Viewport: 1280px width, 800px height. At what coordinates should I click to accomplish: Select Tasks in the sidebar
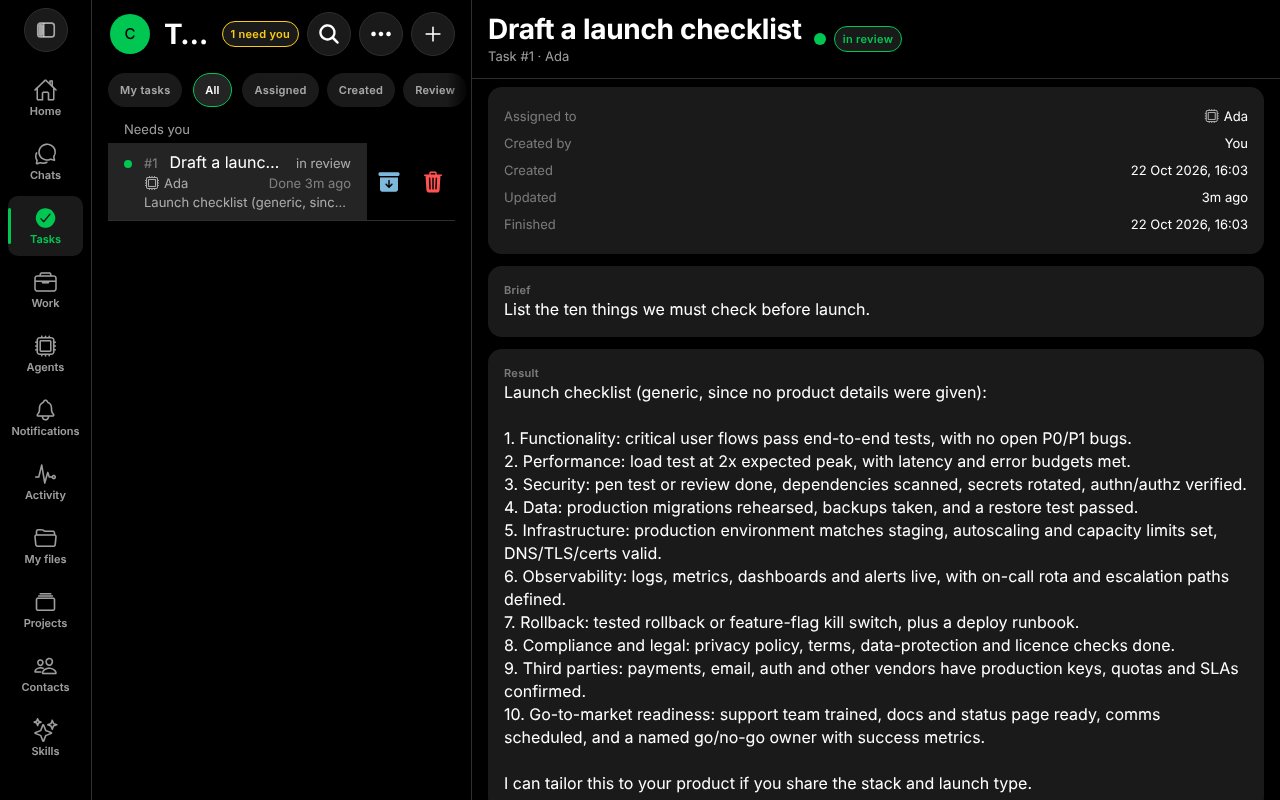(x=45, y=226)
